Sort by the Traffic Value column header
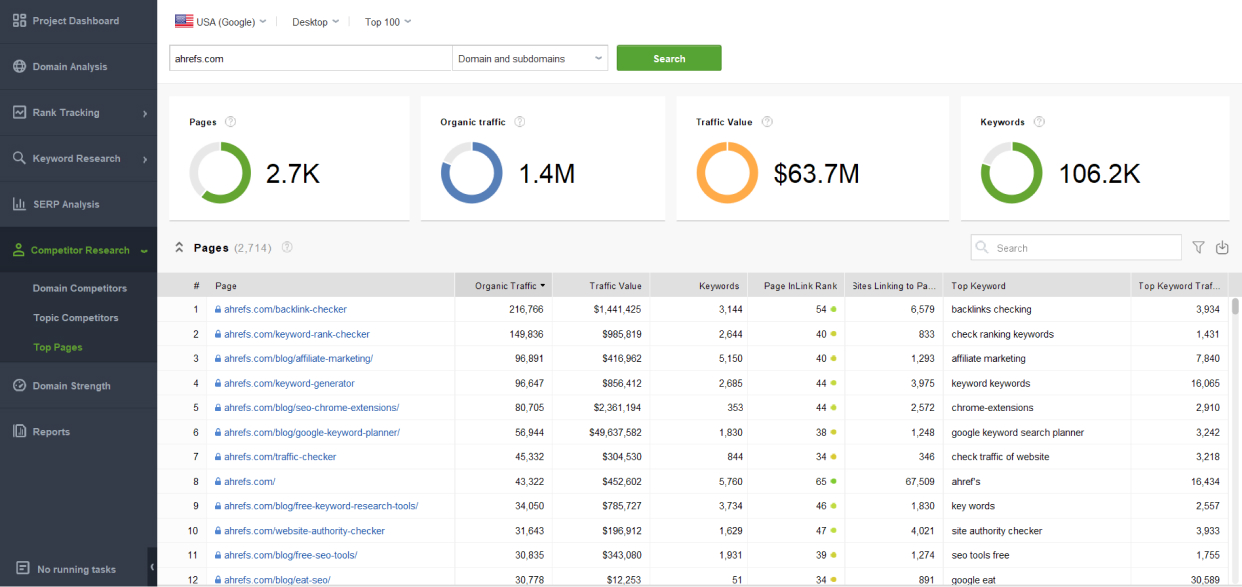The height and width of the screenshot is (587, 1242). click(600, 286)
